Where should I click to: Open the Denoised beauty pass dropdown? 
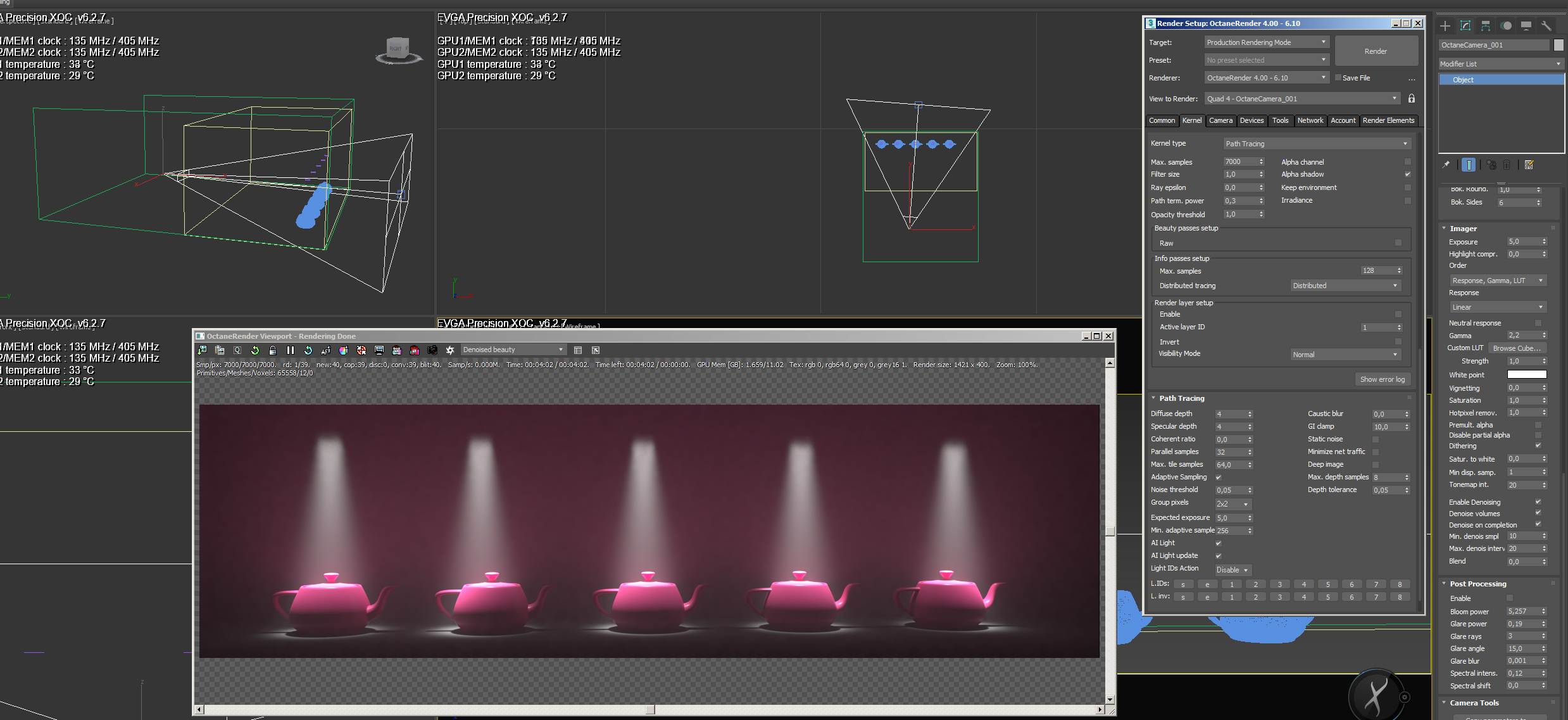tap(513, 350)
